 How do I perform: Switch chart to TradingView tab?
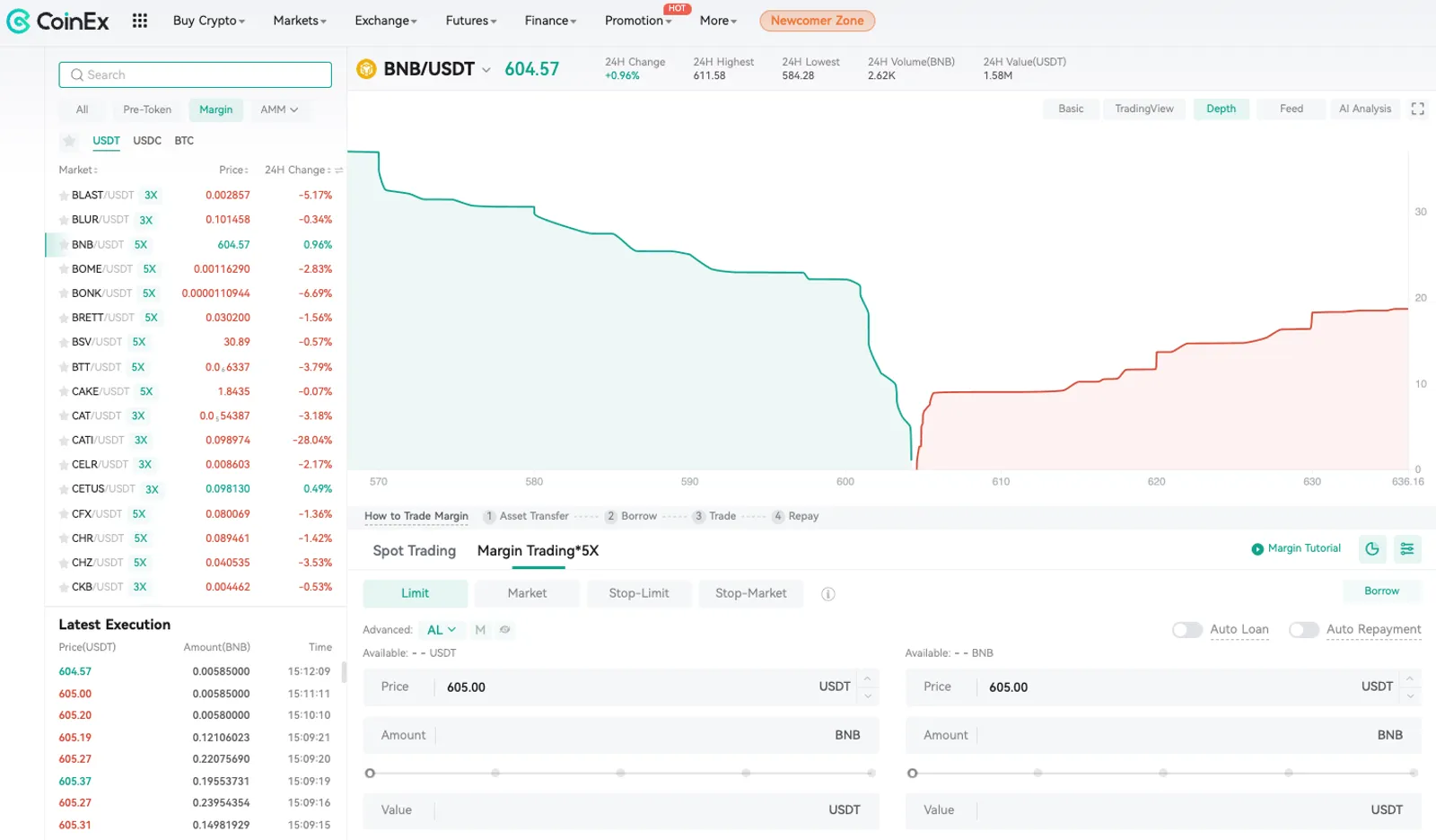tap(1144, 109)
